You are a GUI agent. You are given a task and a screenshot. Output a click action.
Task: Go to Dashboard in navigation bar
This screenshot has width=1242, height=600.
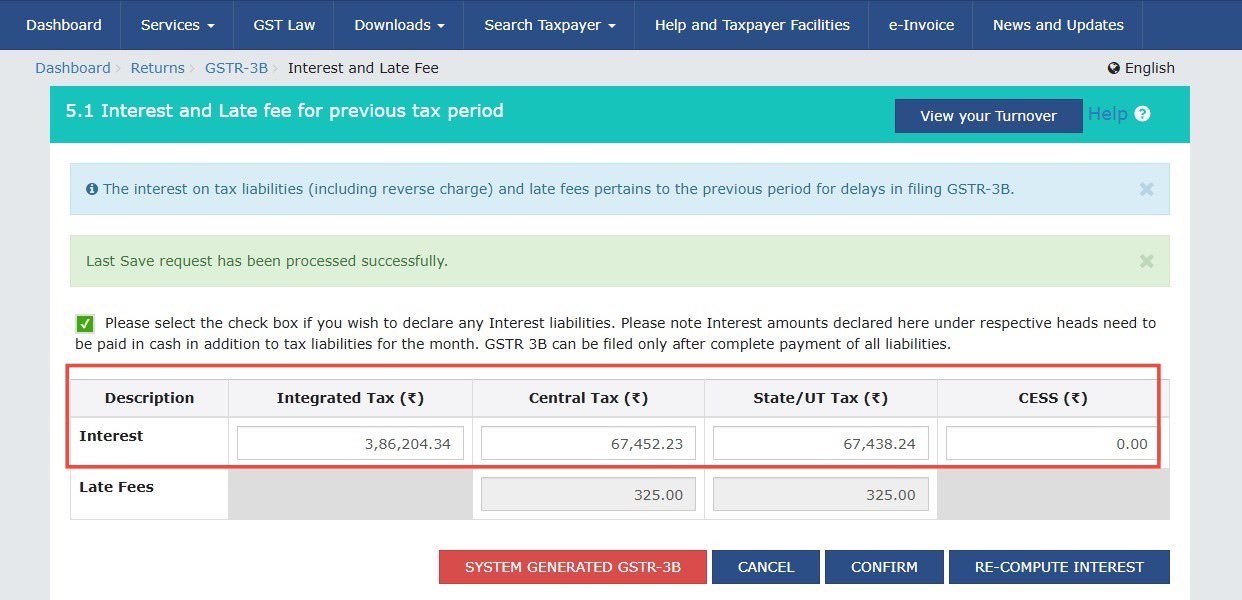[64, 25]
